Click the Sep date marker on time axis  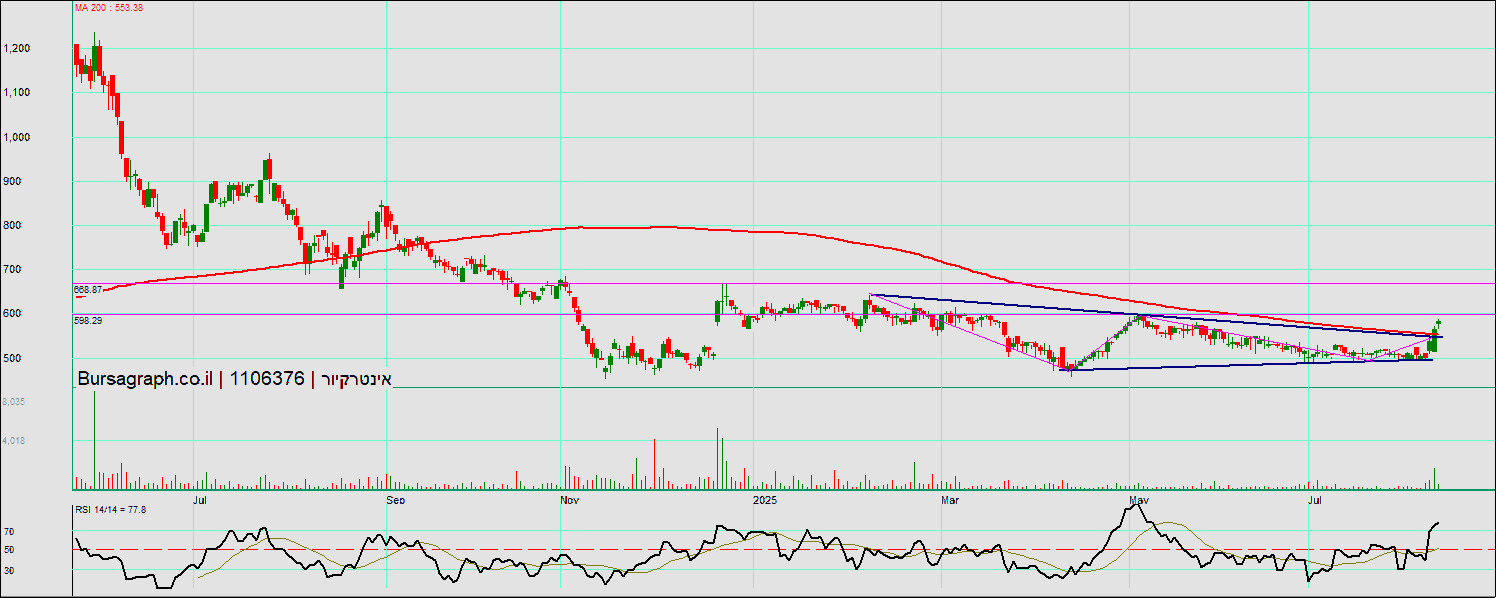pos(395,498)
